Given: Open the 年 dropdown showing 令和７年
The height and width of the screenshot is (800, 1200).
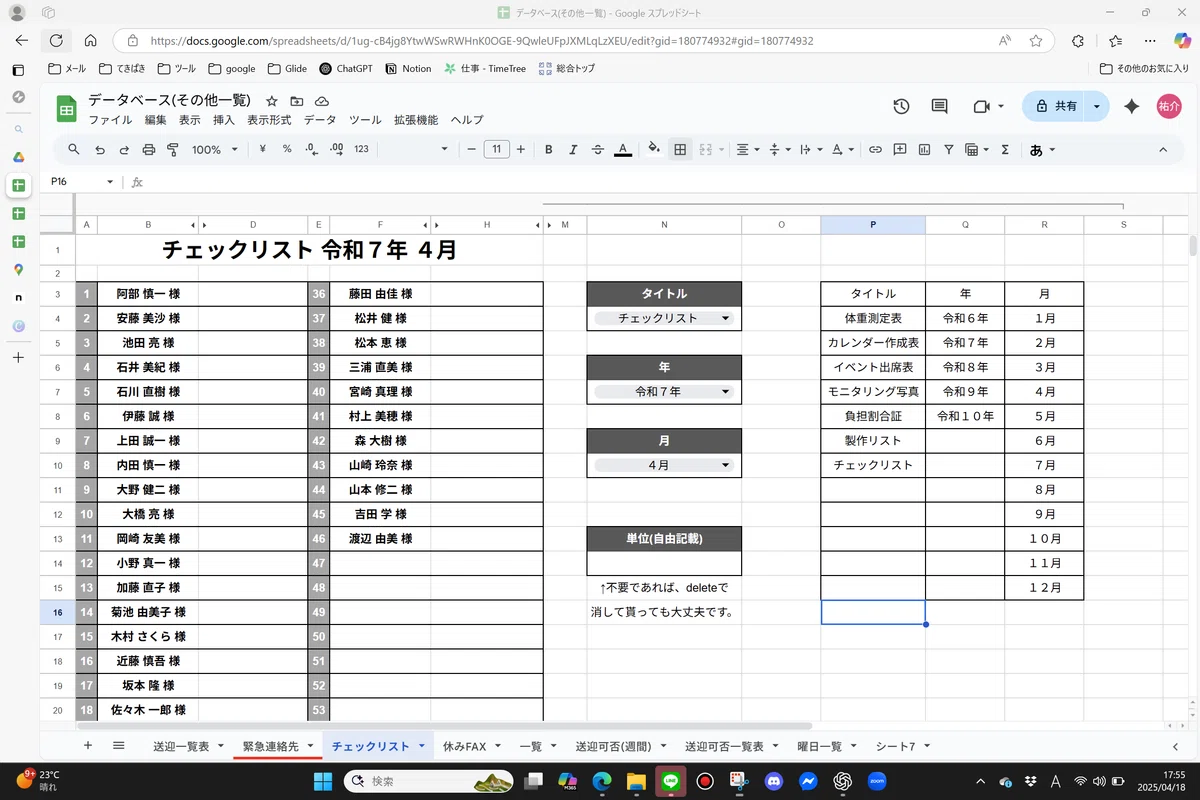Looking at the screenshot, I should click(664, 392).
